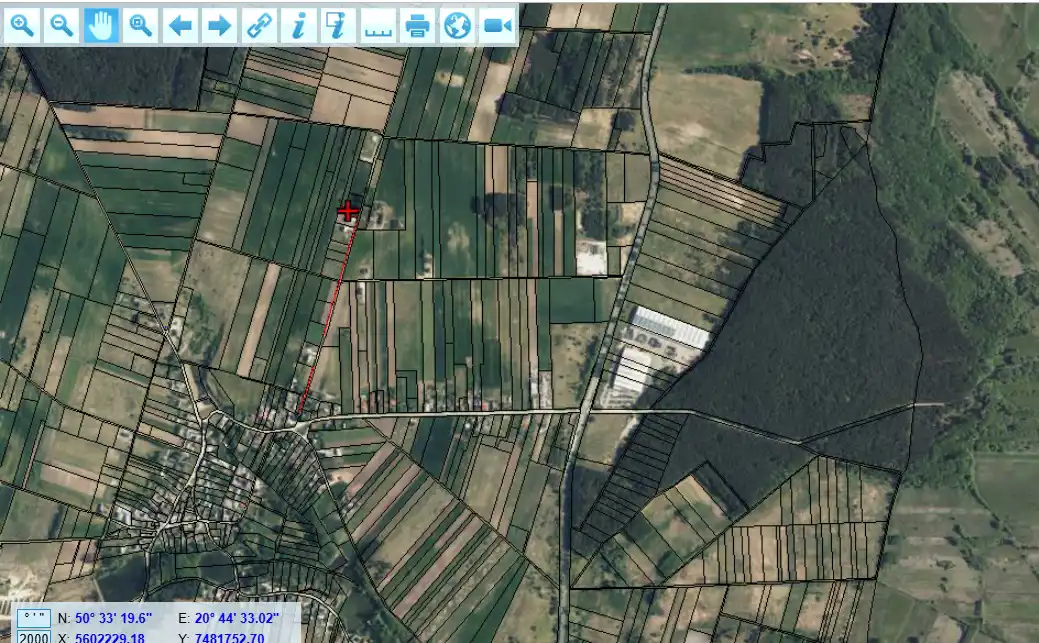Click the zoom out magnifier tool

62,26
